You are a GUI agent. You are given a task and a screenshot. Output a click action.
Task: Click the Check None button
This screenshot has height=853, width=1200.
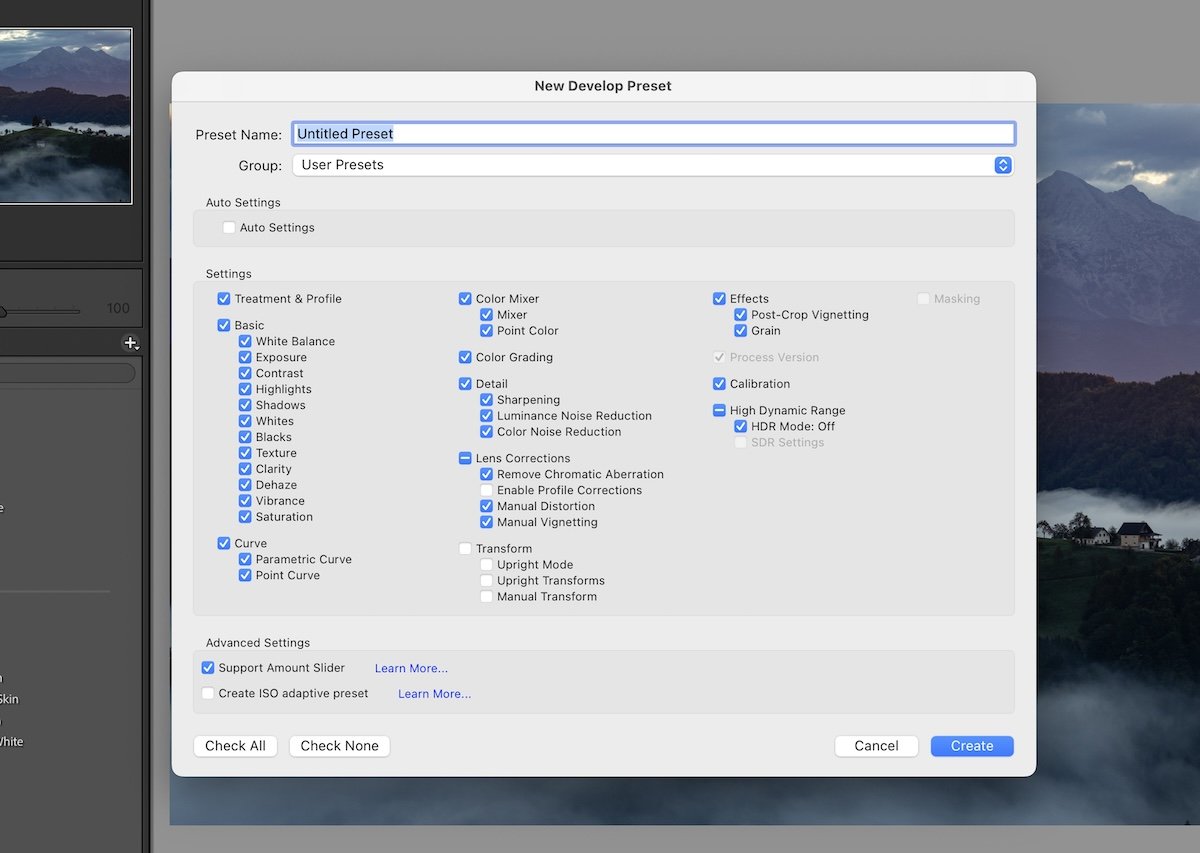[339, 745]
